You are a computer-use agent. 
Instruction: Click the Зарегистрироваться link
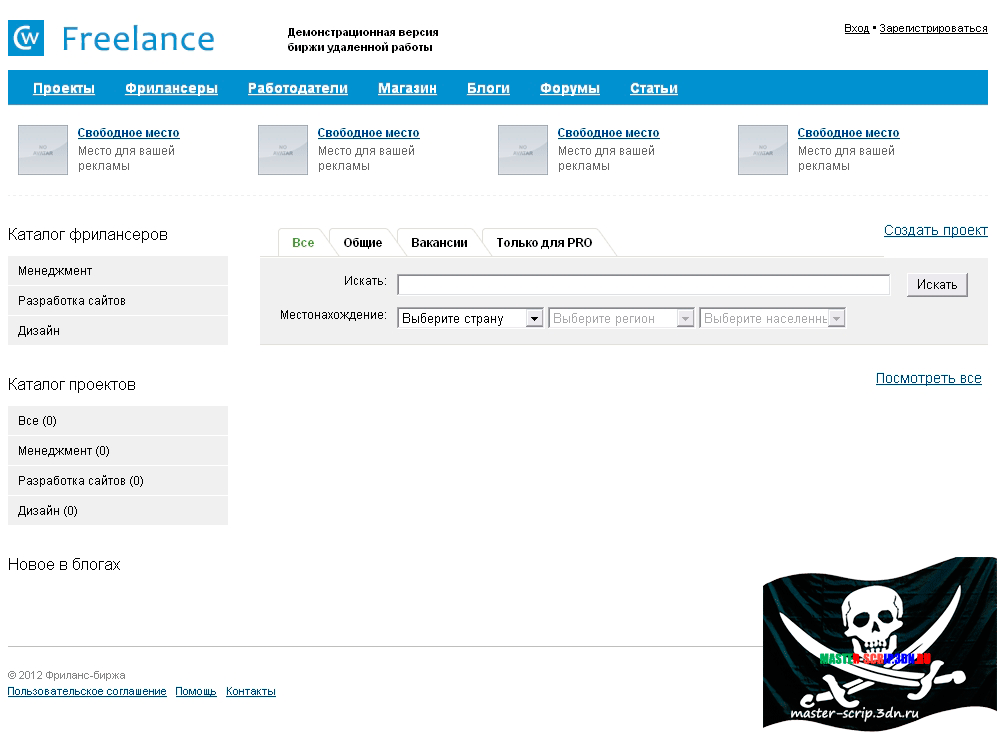933,28
